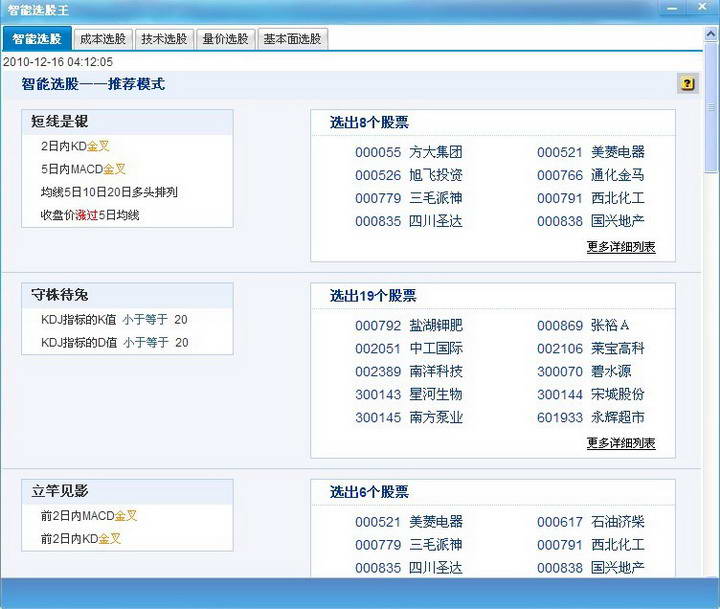Select the 守株待兔 strategy header
This screenshot has height=609, width=720.
point(60,295)
